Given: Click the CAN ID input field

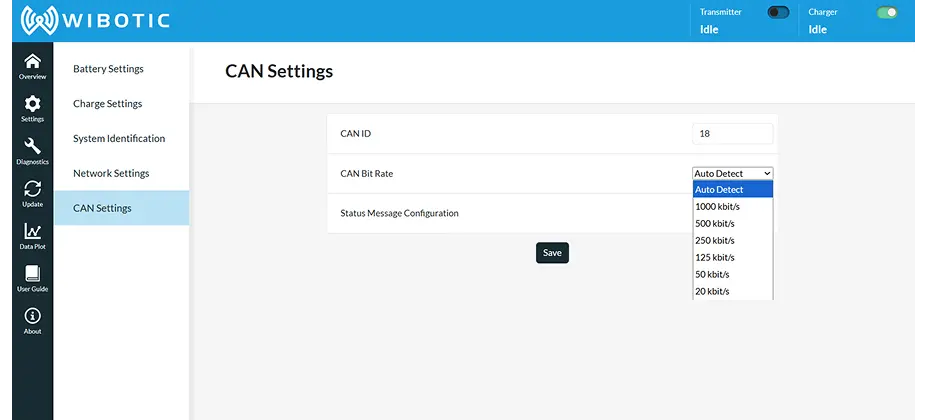Looking at the screenshot, I should pyautogui.click(x=732, y=133).
